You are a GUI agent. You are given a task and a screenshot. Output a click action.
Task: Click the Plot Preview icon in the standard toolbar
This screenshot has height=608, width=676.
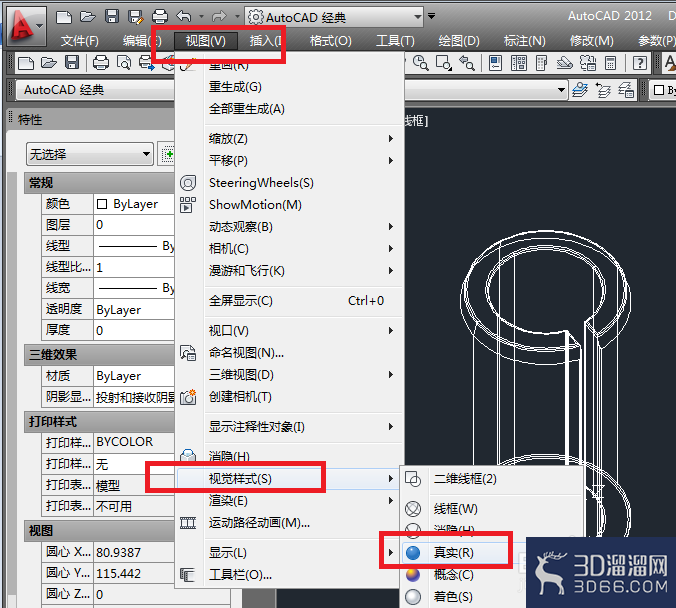(x=124, y=63)
